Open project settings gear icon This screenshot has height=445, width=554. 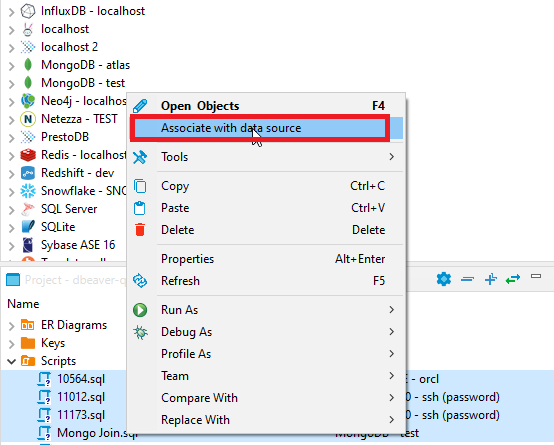point(444,279)
